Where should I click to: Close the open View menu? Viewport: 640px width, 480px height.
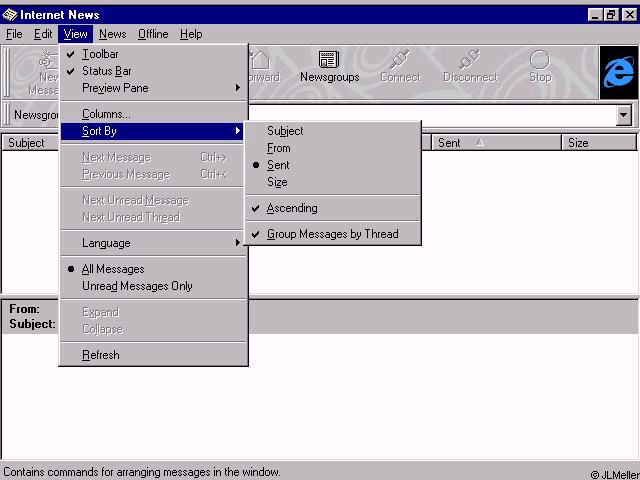point(76,34)
